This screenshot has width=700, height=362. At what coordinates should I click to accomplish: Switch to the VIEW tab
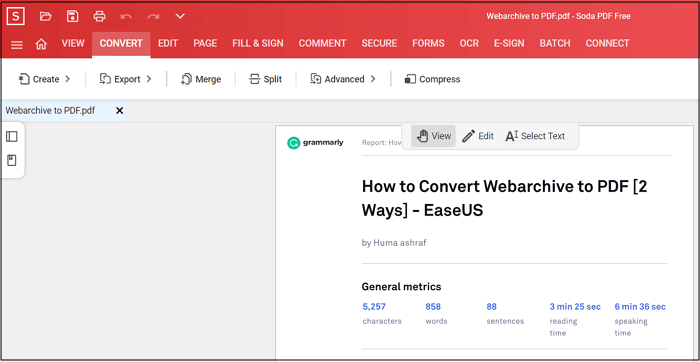pos(73,43)
